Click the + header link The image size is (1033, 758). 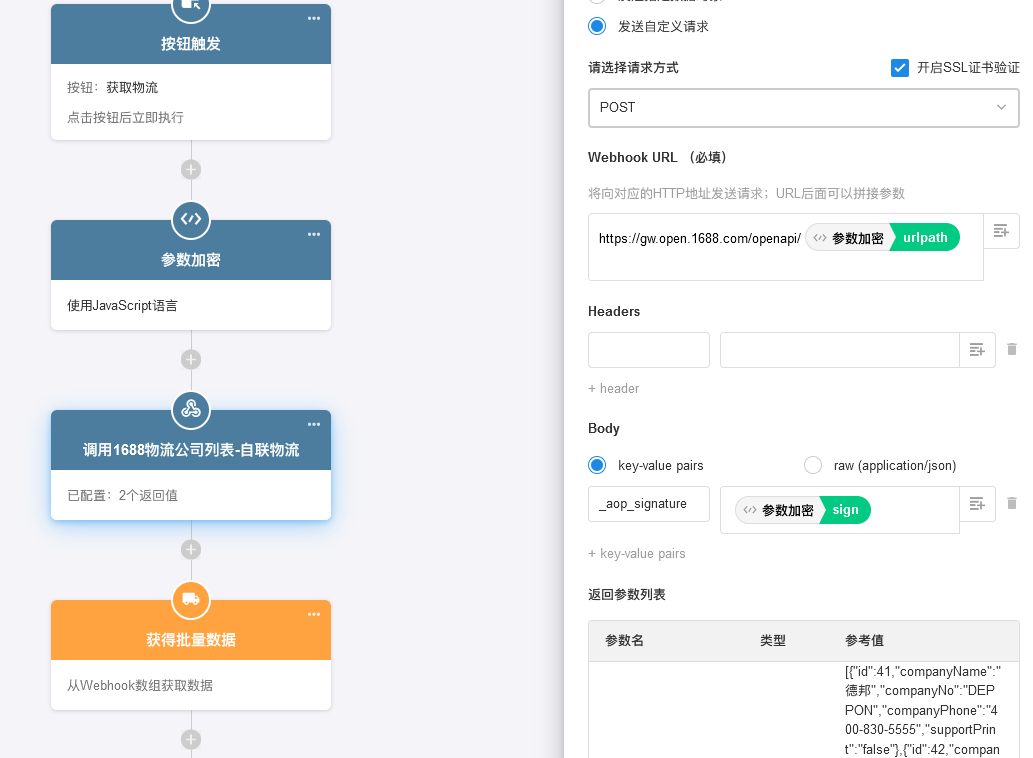[613, 388]
